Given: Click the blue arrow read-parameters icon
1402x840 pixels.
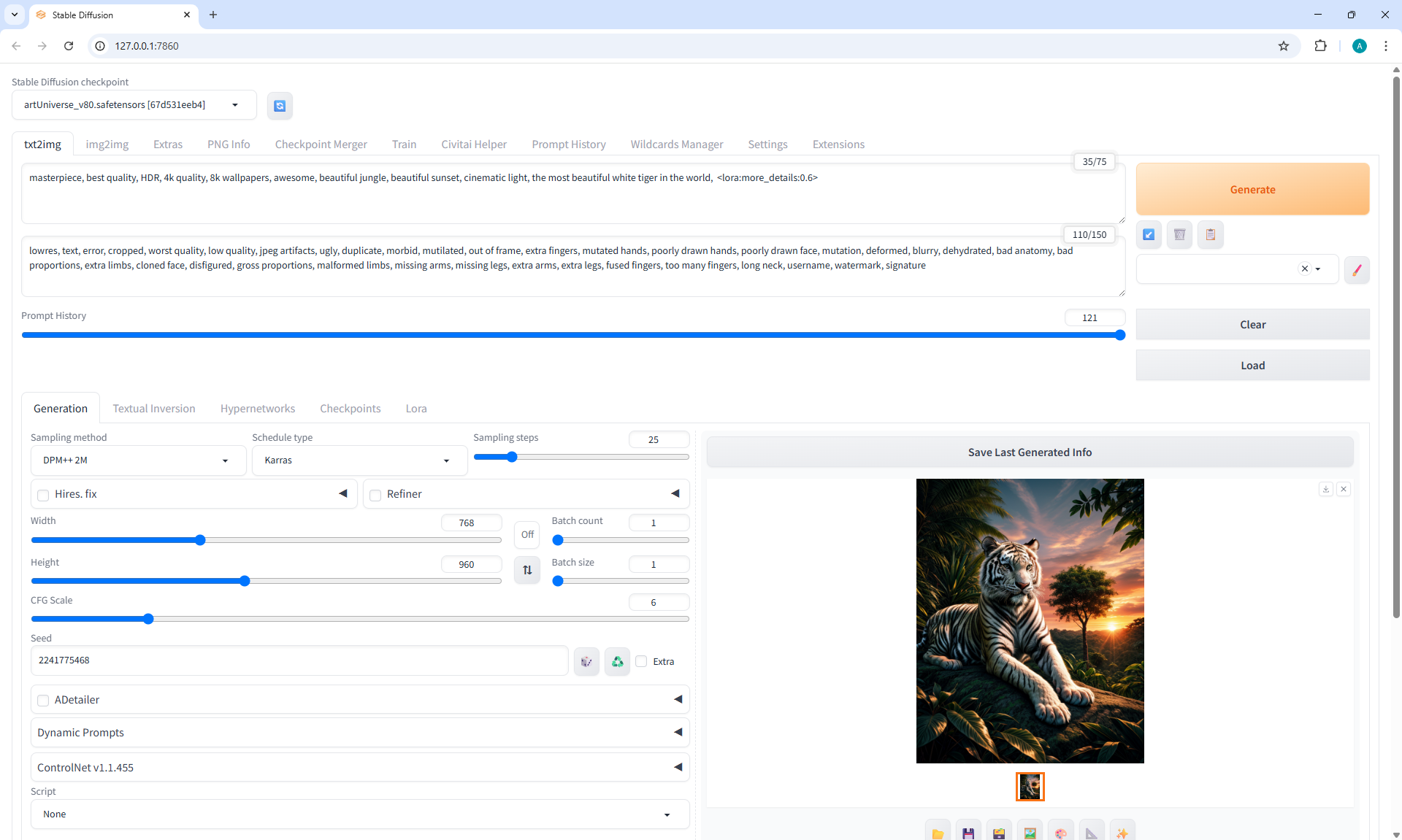Looking at the screenshot, I should click(x=1149, y=234).
